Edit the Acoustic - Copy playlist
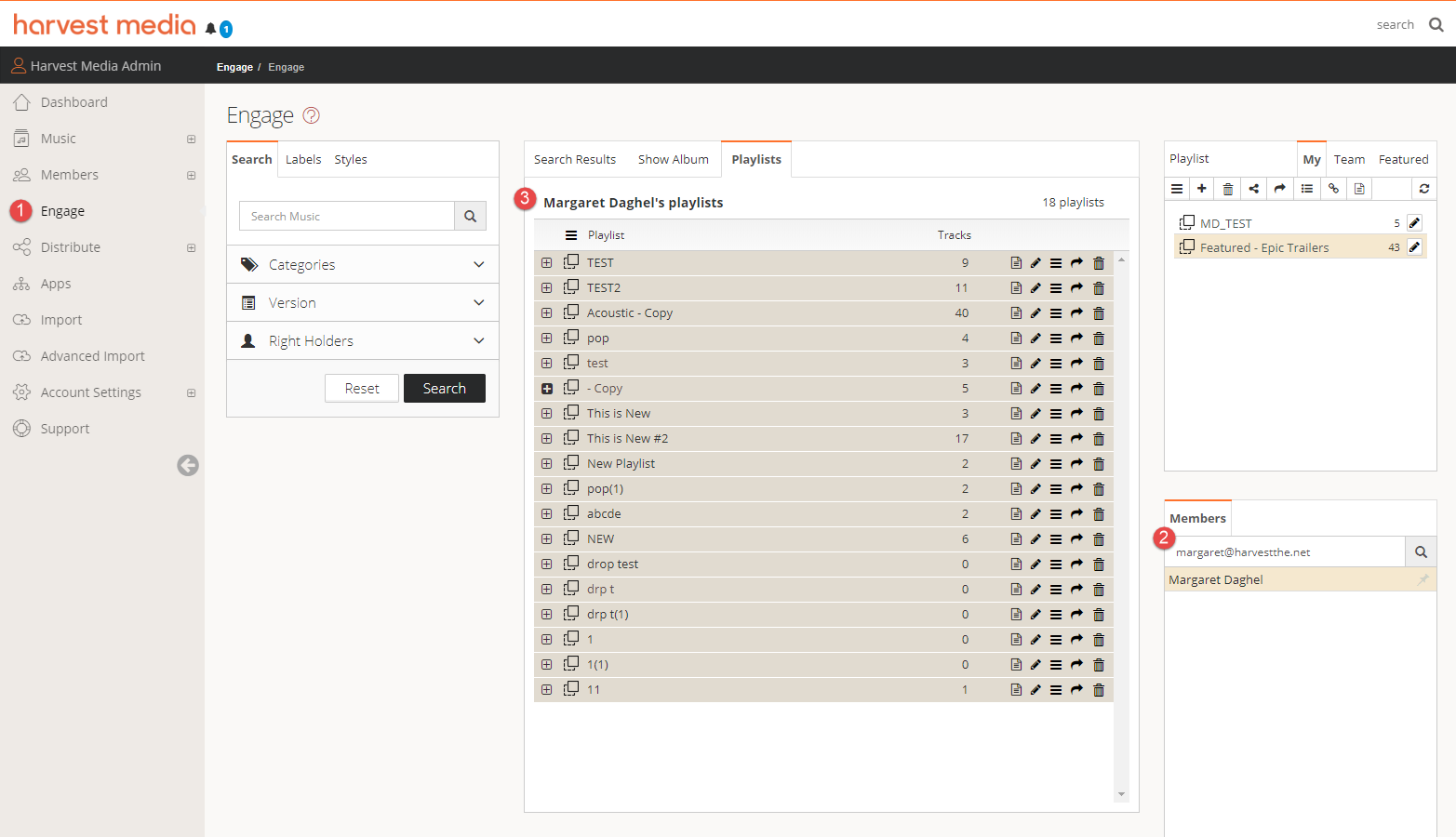This screenshot has height=837, width=1456. click(x=1035, y=313)
